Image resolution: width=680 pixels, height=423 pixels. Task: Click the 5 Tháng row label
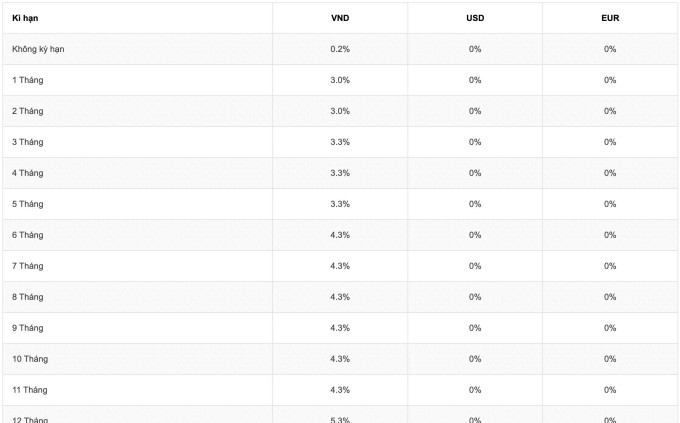pos(28,204)
